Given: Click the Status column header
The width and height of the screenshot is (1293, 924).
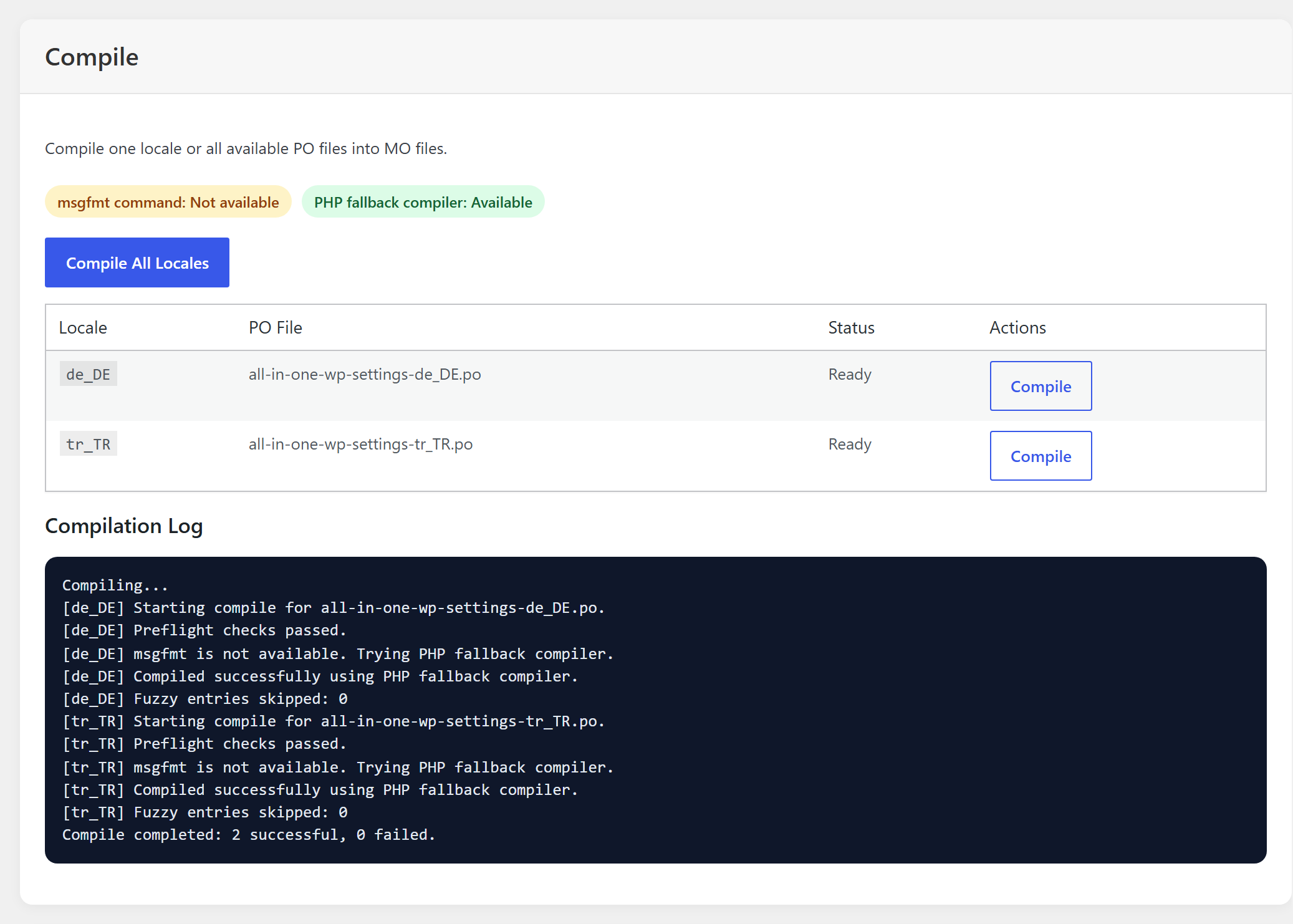Looking at the screenshot, I should (x=851, y=327).
